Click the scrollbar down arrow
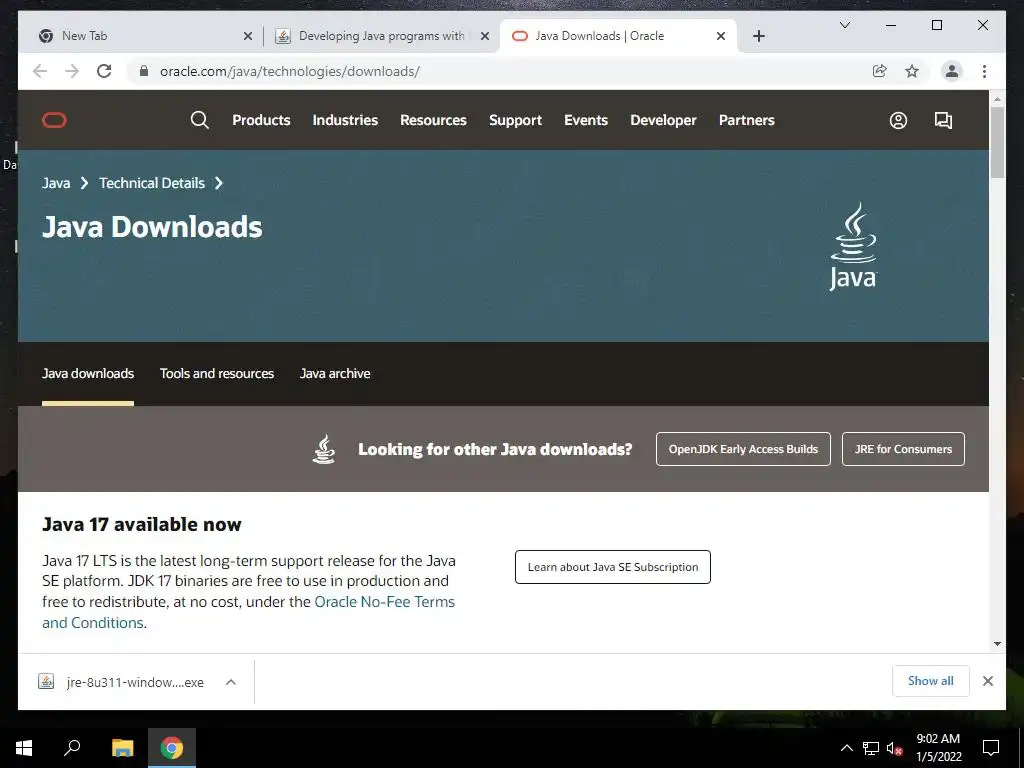1024x768 pixels. tap(997, 643)
